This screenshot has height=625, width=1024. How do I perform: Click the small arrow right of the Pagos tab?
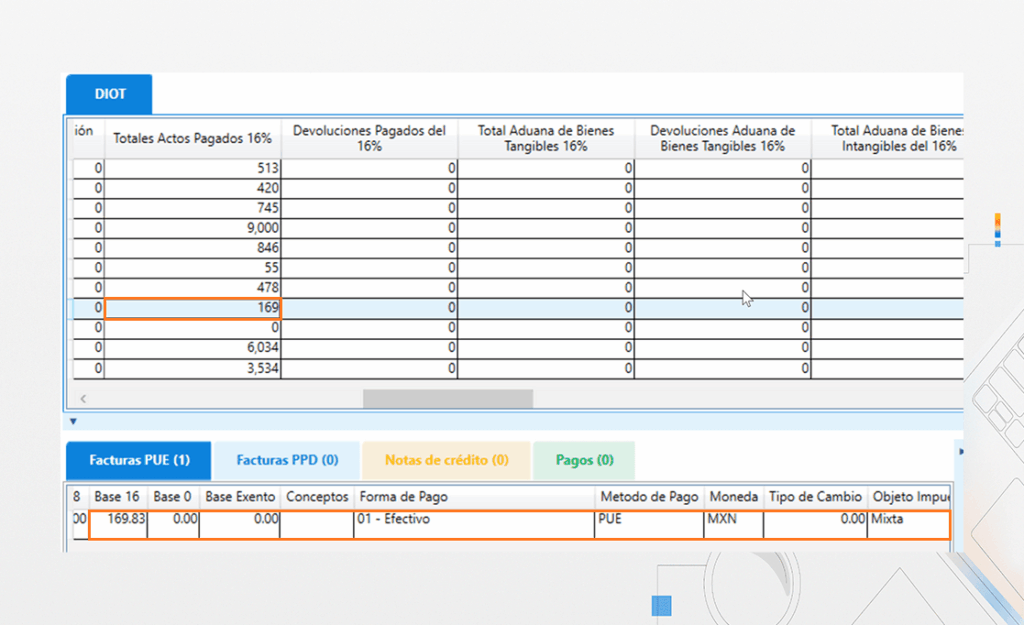(961, 452)
